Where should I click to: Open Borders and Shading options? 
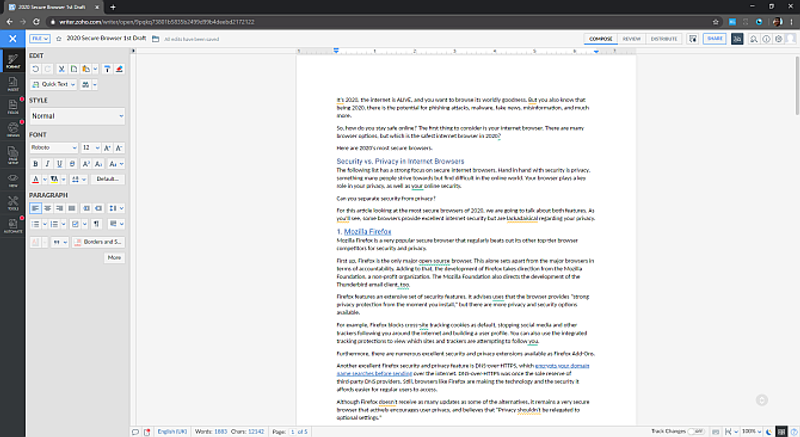(x=98, y=242)
